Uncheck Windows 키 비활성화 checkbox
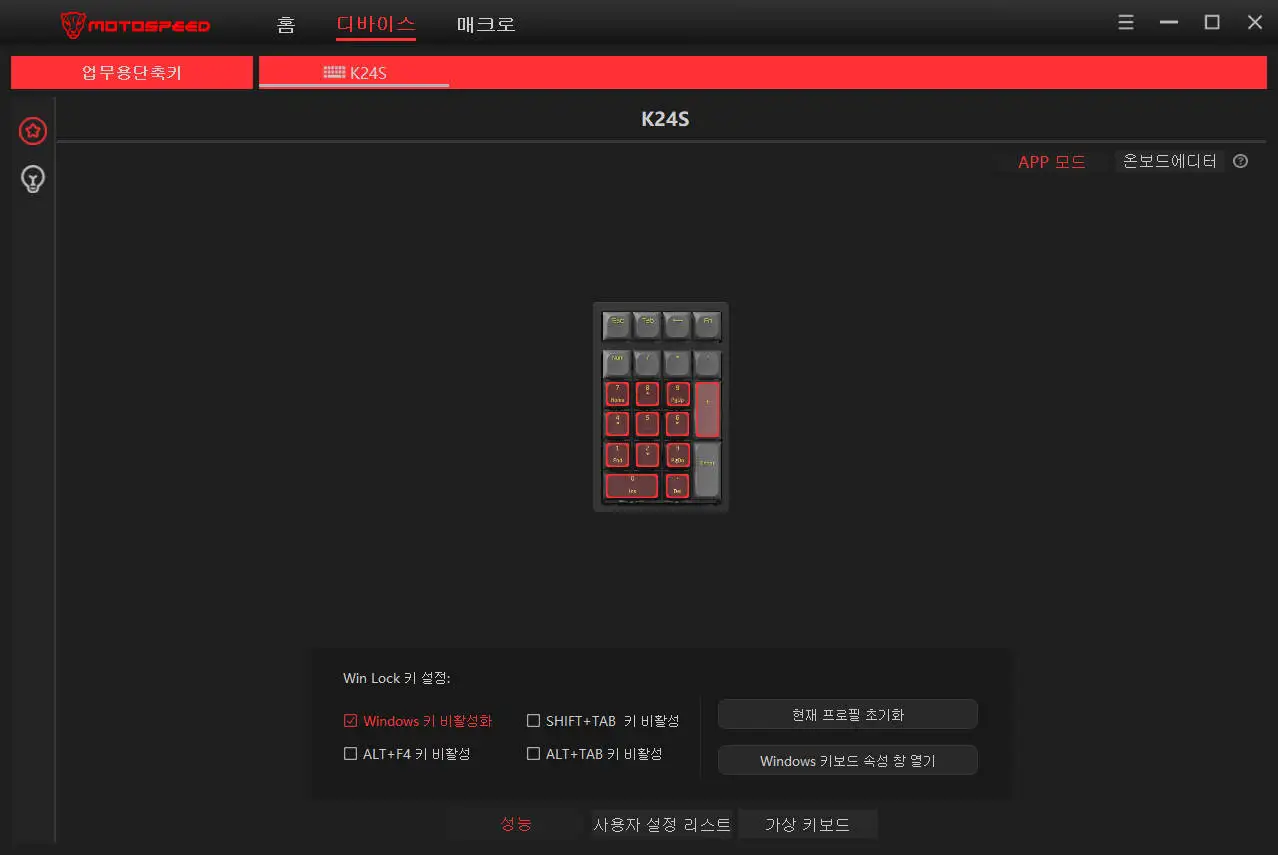The height and width of the screenshot is (855, 1278). click(x=350, y=721)
